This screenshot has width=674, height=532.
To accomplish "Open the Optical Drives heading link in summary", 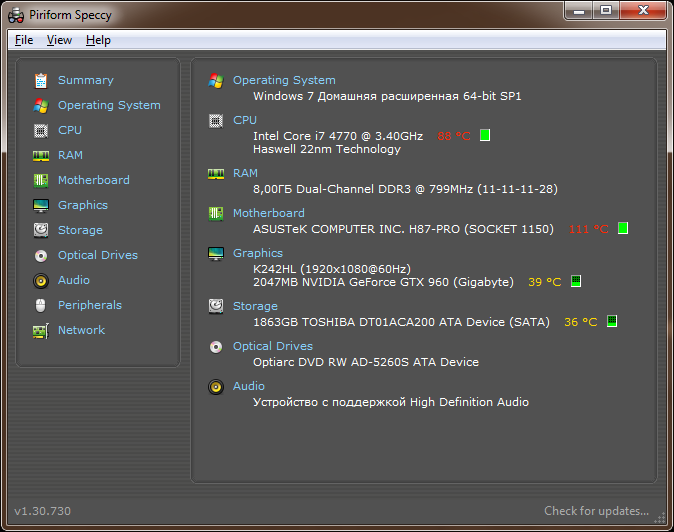I will (x=273, y=346).
